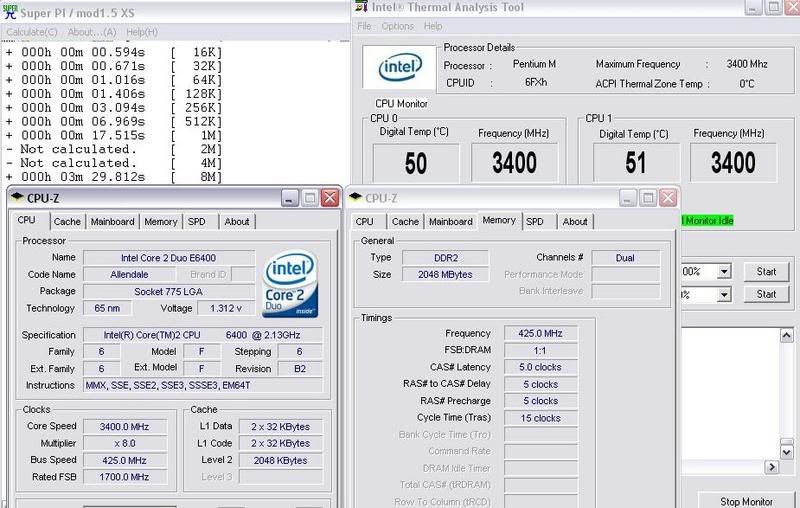Image resolution: width=800 pixels, height=508 pixels.
Task: Click the Level 2 cache value 2048 KBytes
Action: (x=280, y=460)
